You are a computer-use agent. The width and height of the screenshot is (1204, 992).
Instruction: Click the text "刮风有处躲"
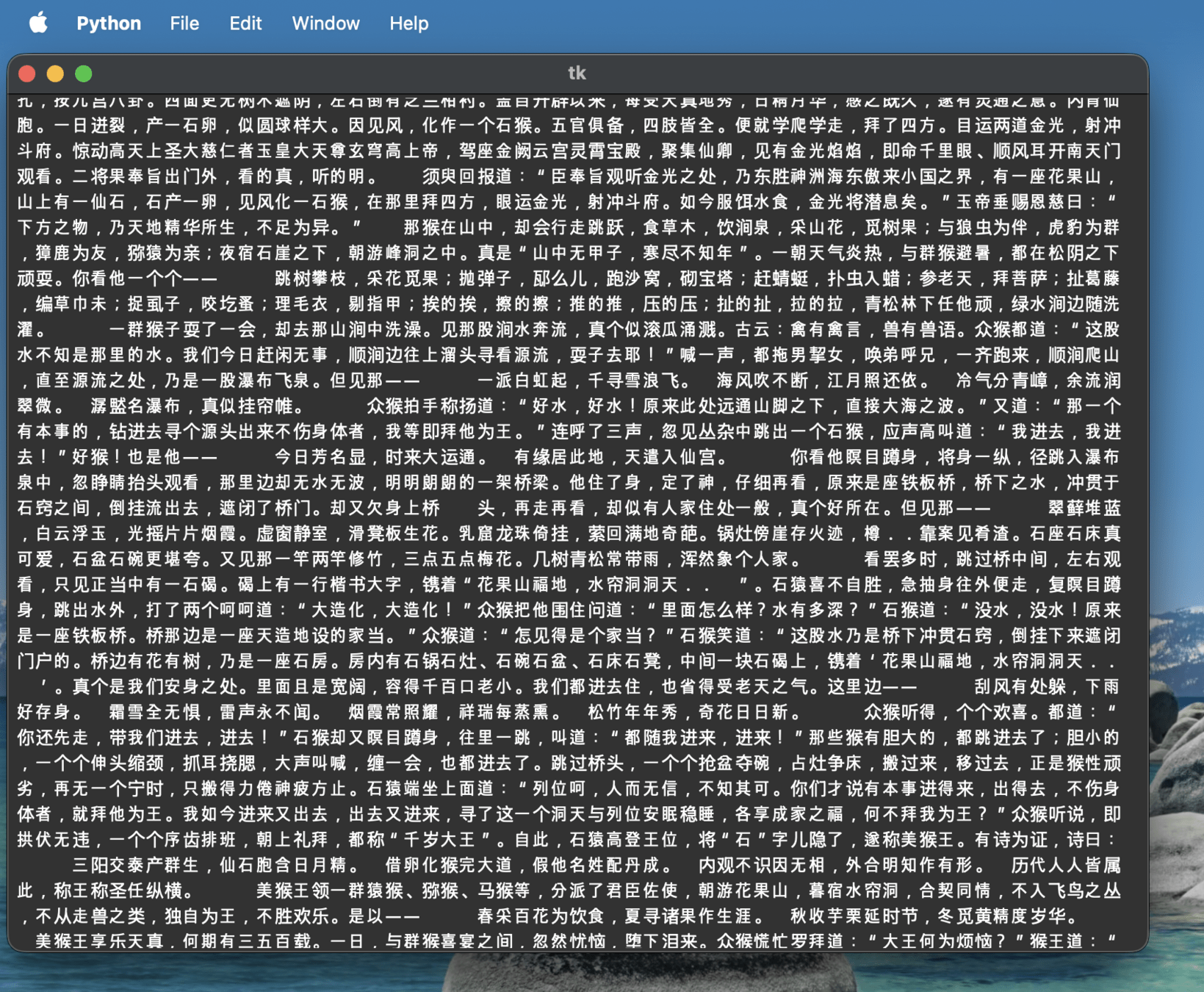click(1020, 686)
